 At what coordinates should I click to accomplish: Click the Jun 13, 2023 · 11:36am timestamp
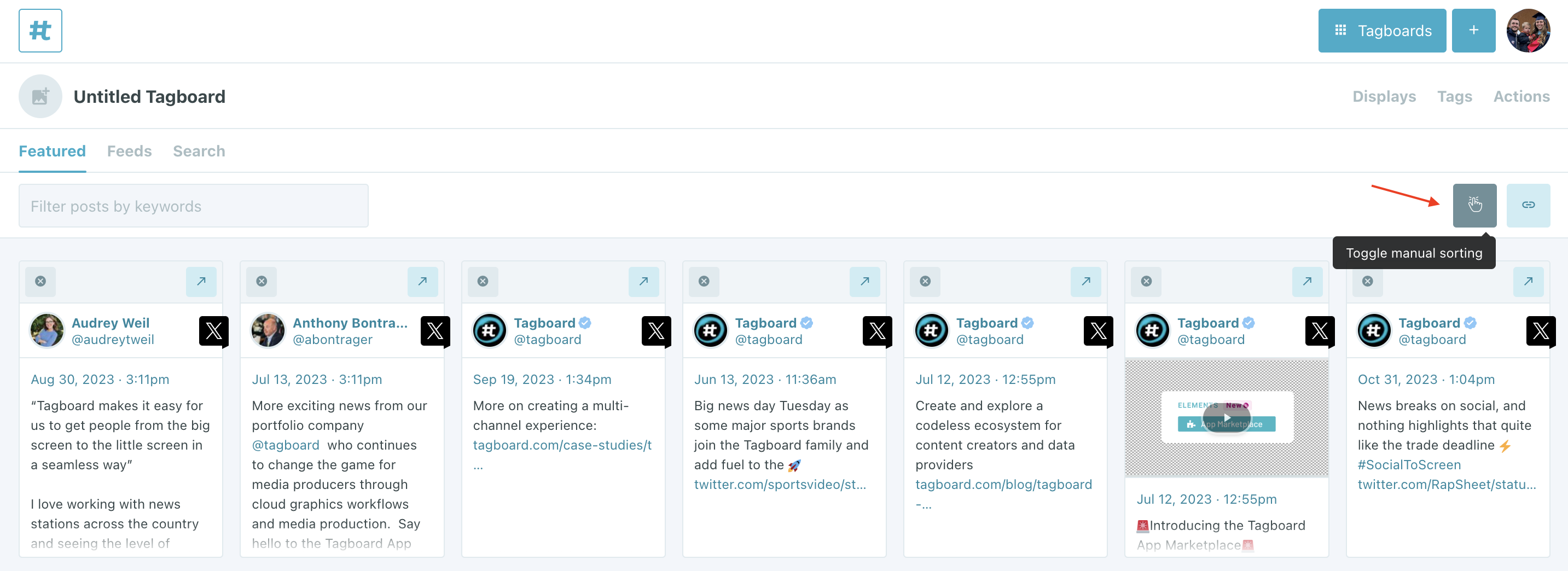click(x=765, y=379)
